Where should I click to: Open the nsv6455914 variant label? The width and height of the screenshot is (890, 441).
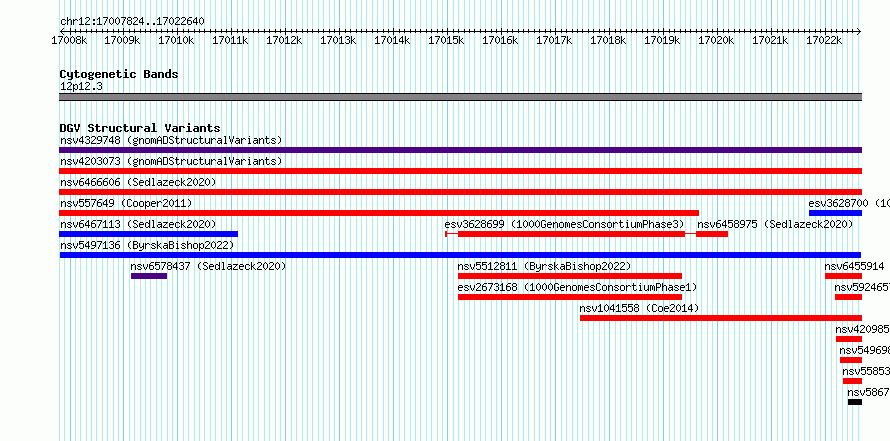[x=855, y=266]
